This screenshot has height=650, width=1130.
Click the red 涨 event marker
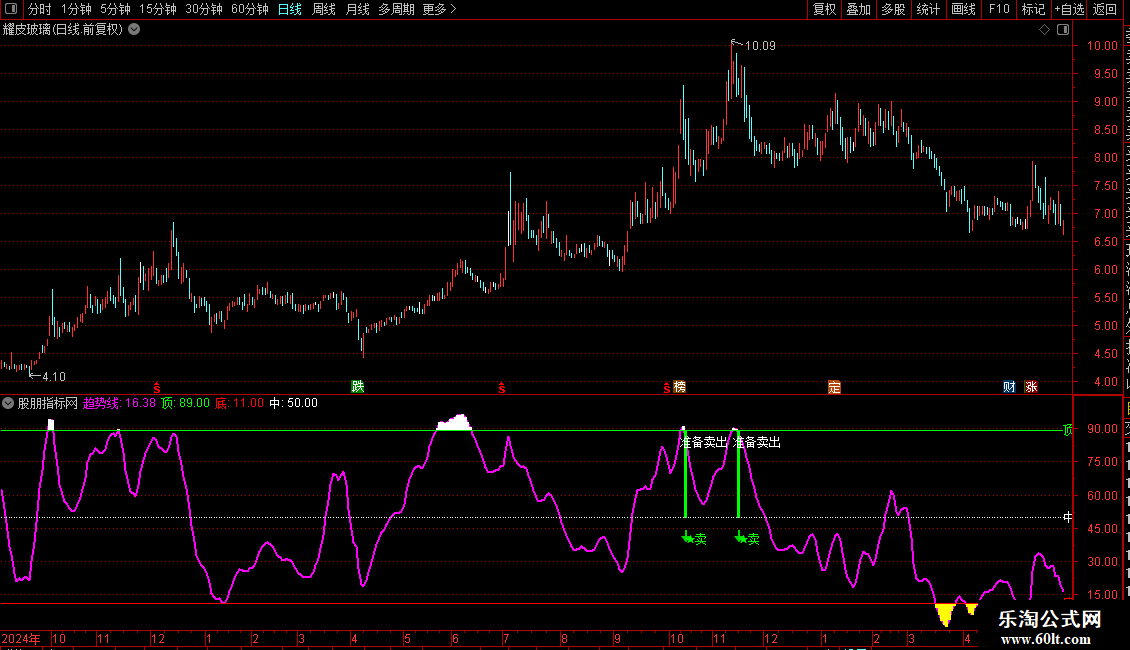tap(1031, 387)
